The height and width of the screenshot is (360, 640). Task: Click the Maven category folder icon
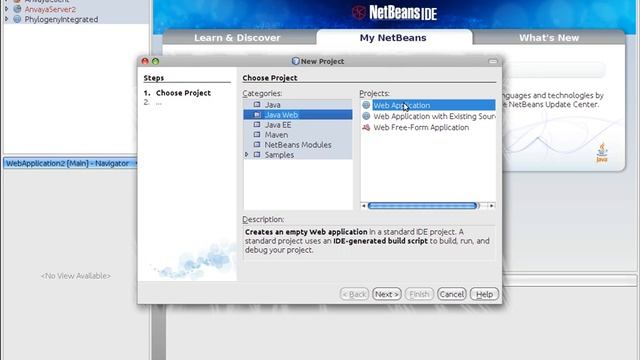(x=257, y=135)
